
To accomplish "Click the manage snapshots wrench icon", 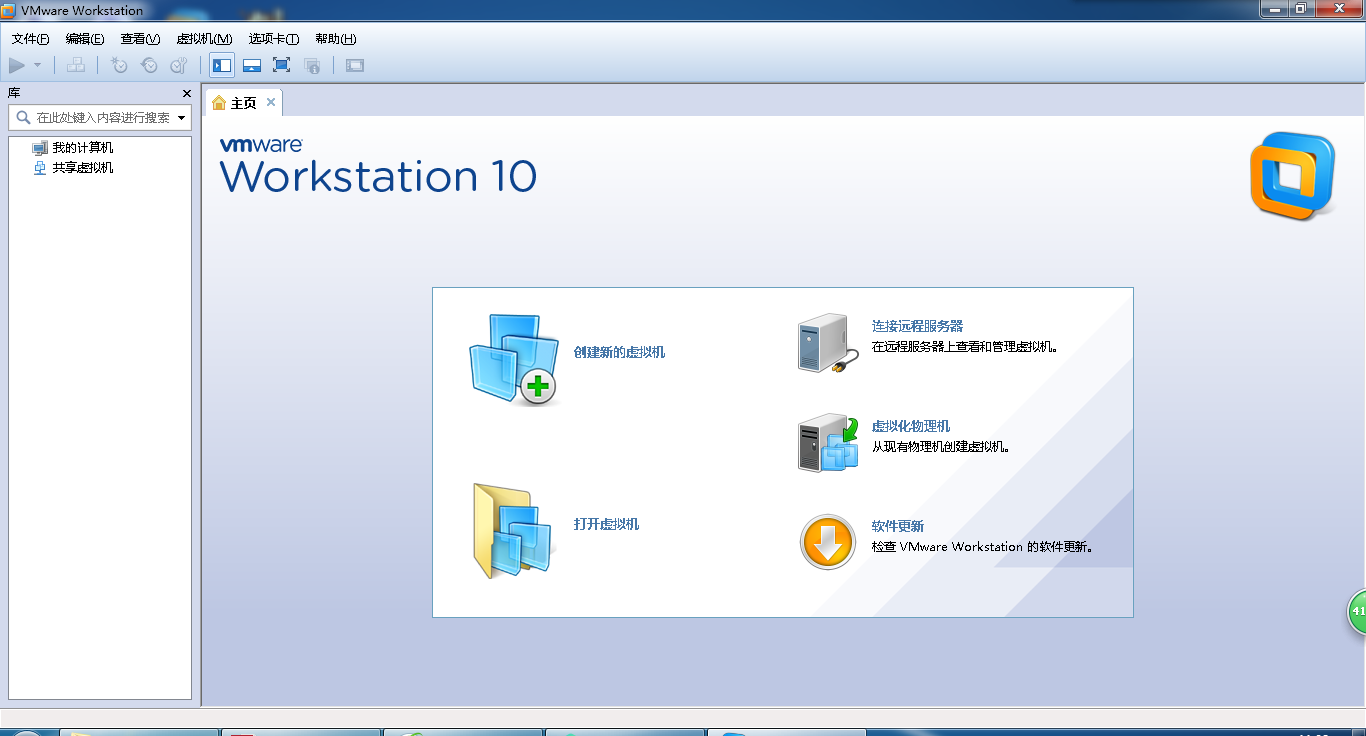I will pos(179,66).
